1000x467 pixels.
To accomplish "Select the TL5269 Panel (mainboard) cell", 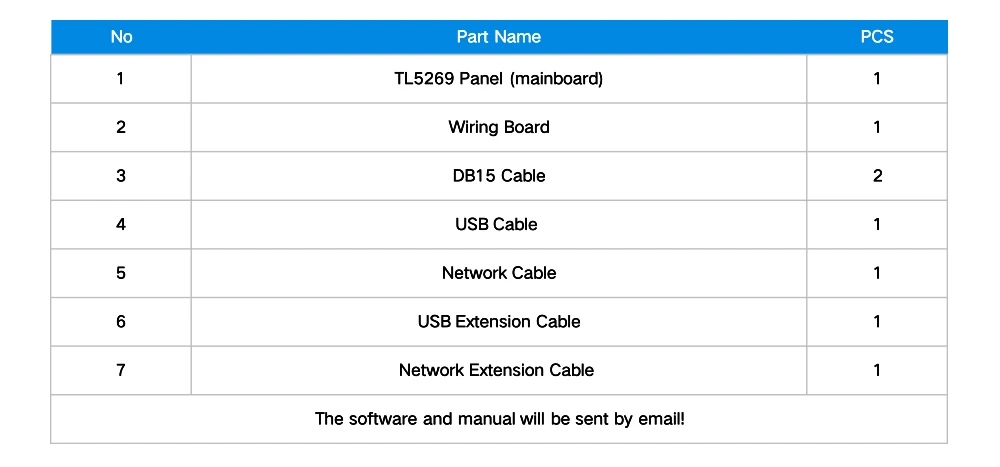I will [x=498, y=78].
